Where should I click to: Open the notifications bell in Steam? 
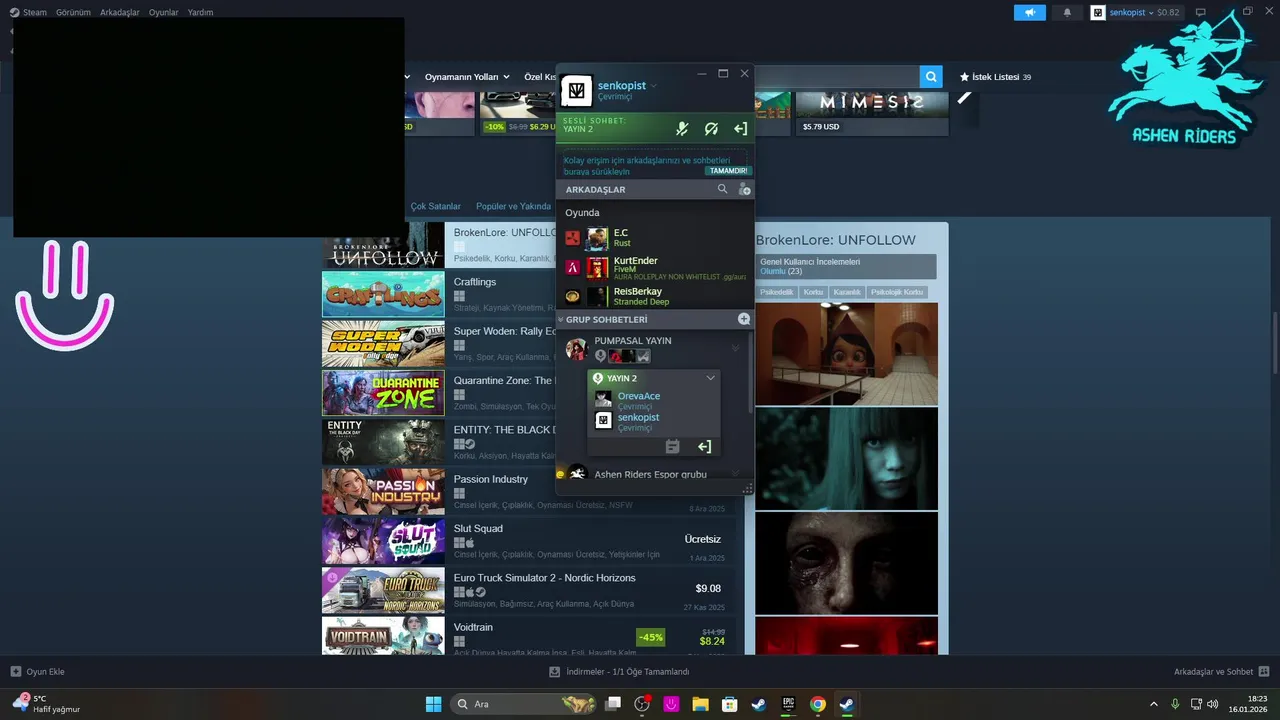point(1067,12)
